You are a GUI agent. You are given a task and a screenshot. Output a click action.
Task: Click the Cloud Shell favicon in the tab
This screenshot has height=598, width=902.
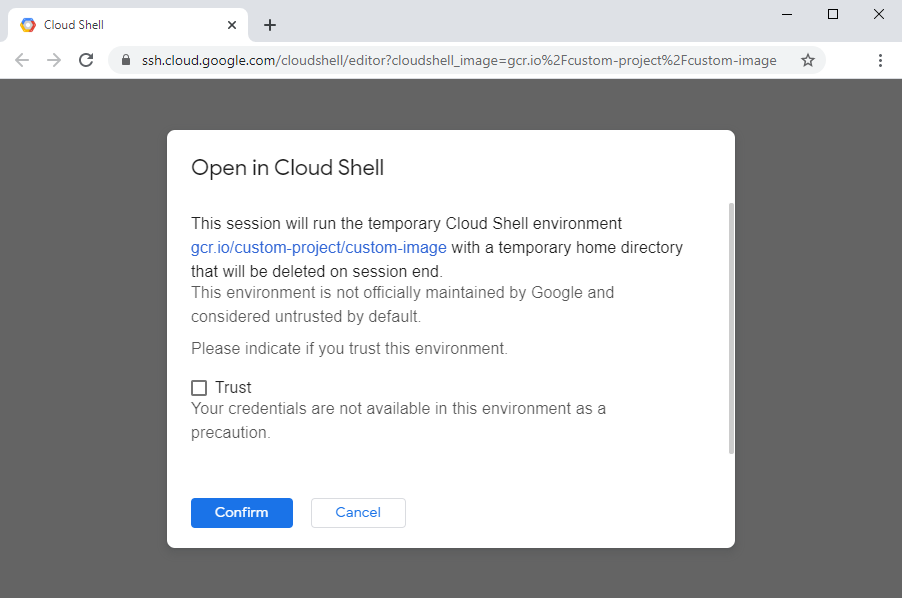tap(28, 25)
